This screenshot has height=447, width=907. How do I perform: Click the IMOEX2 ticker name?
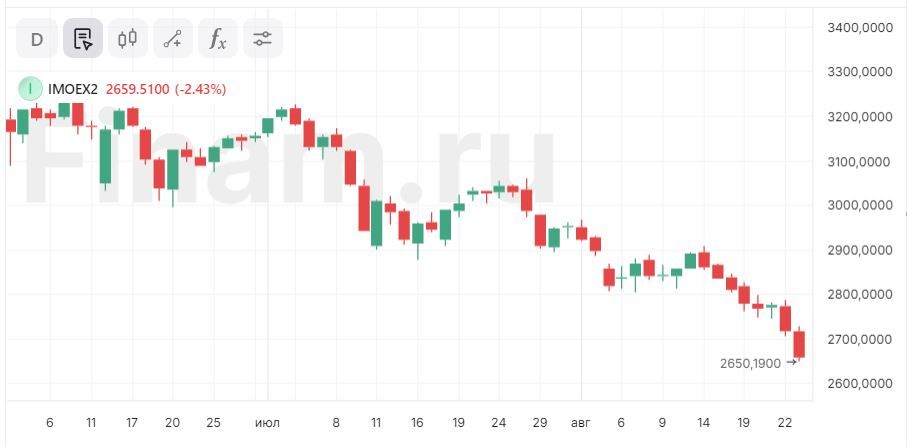point(73,89)
